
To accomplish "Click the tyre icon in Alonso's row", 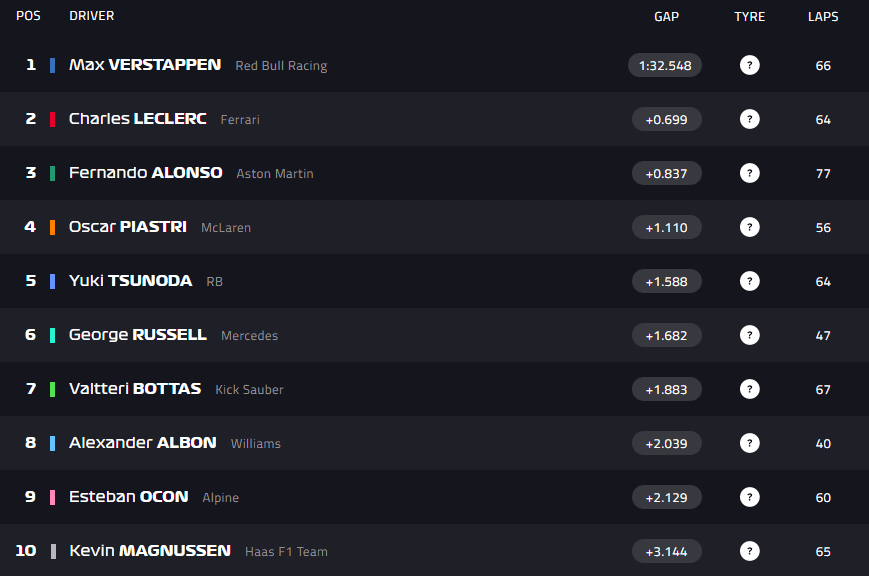I will (749, 174).
